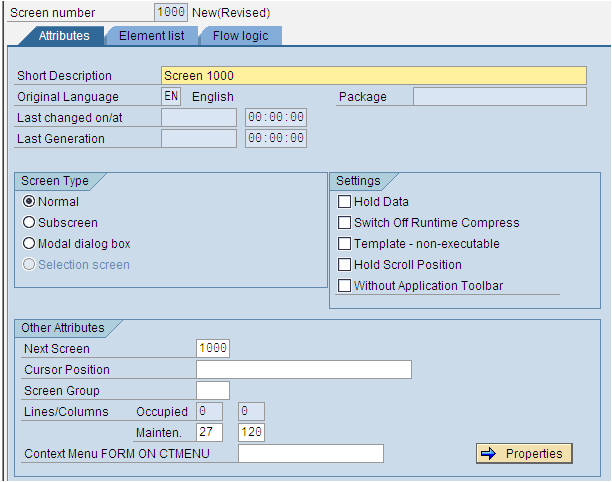612x482 pixels.
Task: Click the Last Generation date field
Action: click(199, 139)
